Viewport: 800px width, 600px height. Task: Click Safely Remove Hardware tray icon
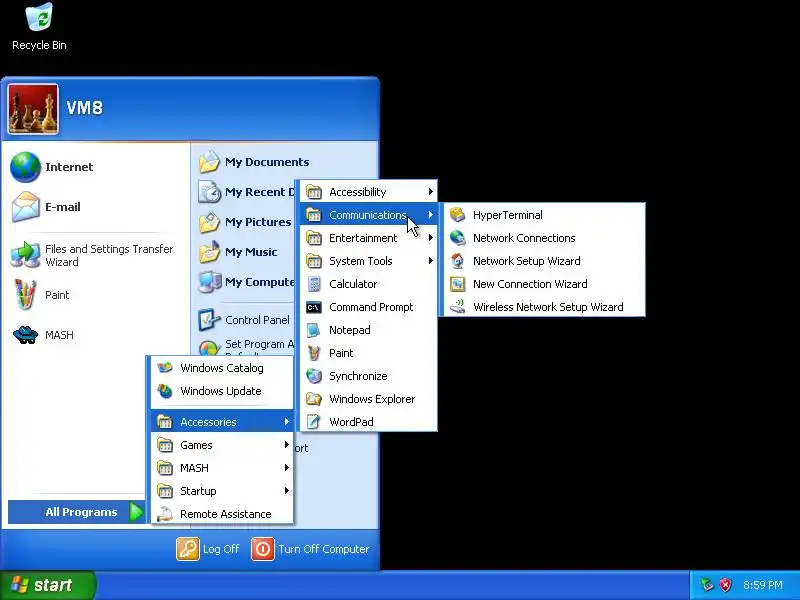click(707, 585)
